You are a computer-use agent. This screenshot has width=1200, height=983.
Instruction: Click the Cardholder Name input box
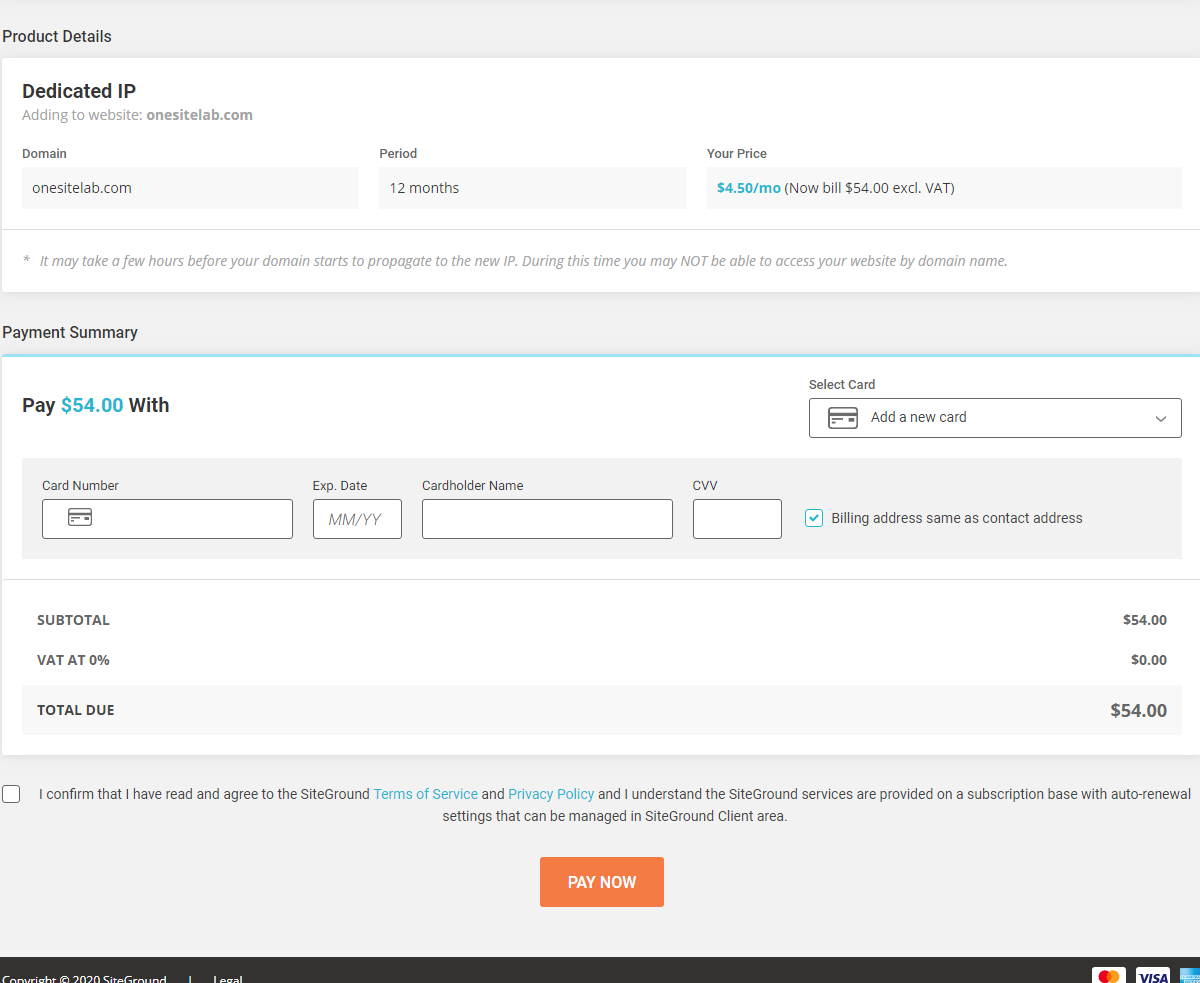547,519
